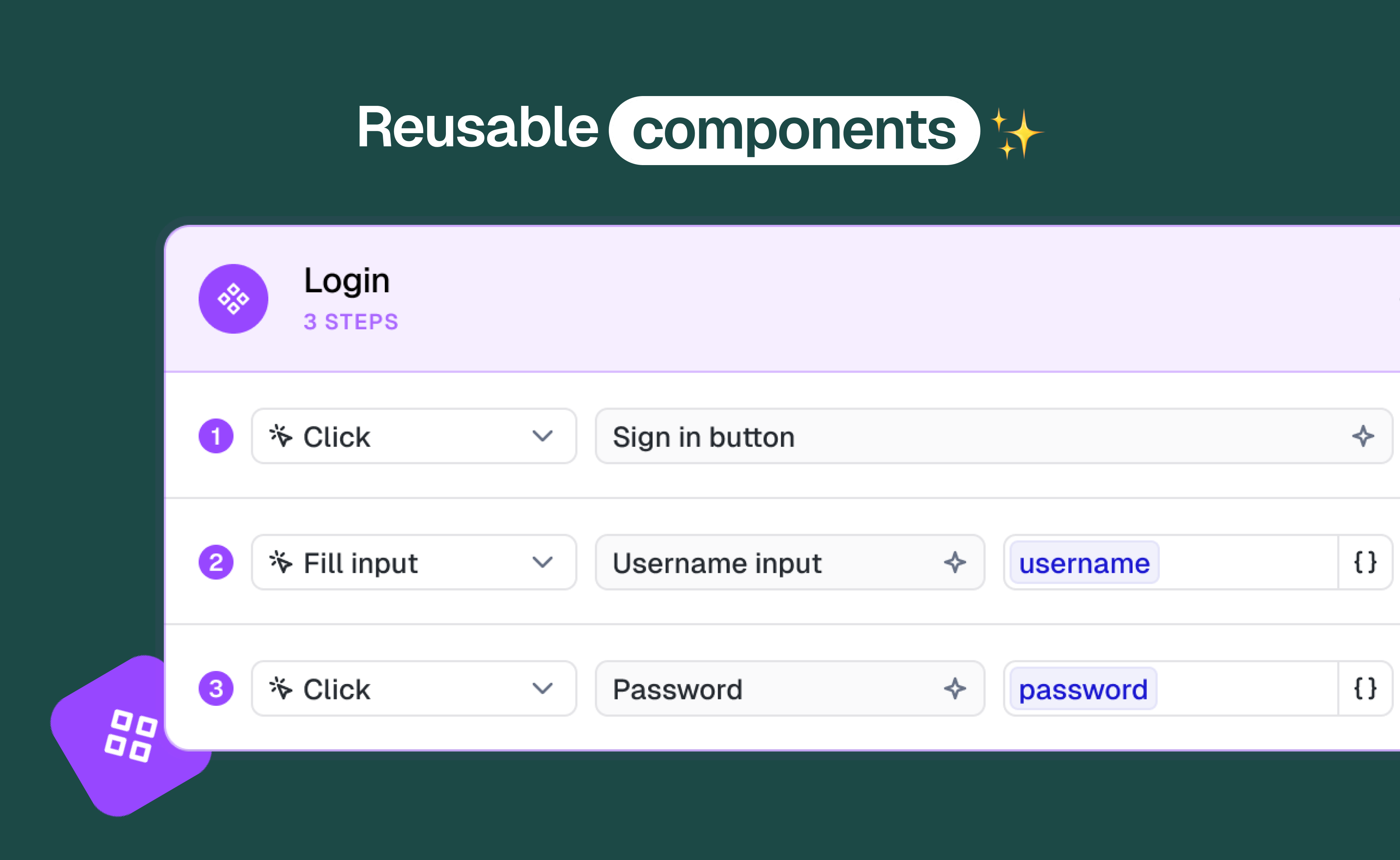This screenshot has width=1400, height=860.
Task: Click the curly braces icon beside username
Action: (x=1365, y=562)
